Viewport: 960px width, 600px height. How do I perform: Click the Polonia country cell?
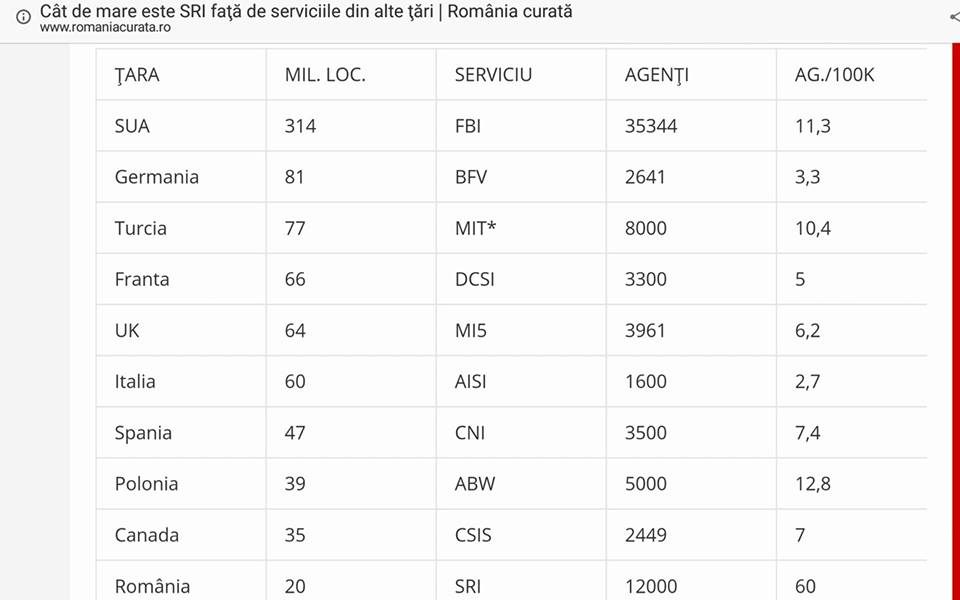coord(147,484)
